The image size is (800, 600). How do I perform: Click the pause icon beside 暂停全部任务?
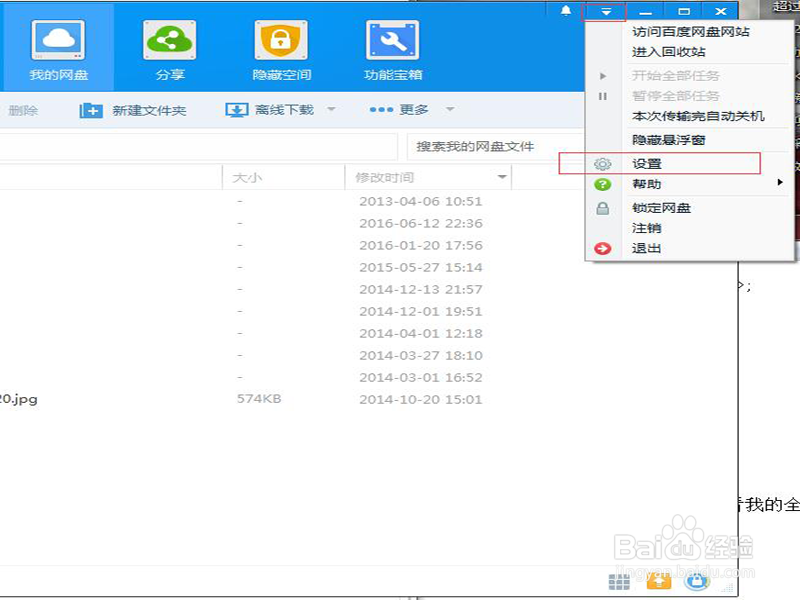pyautogui.click(x=603, y=96)
